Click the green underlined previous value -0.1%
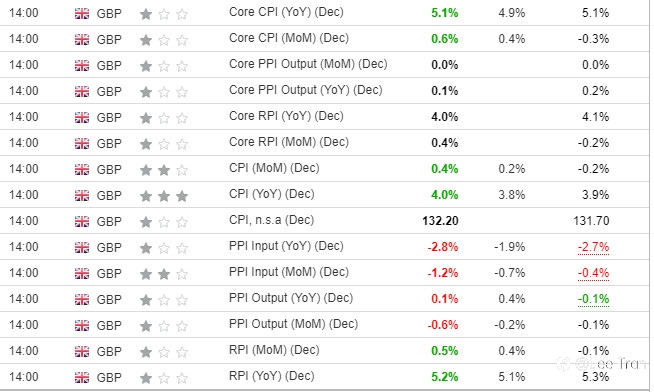This screenshot has width=654, height=392. coord(593,299)
